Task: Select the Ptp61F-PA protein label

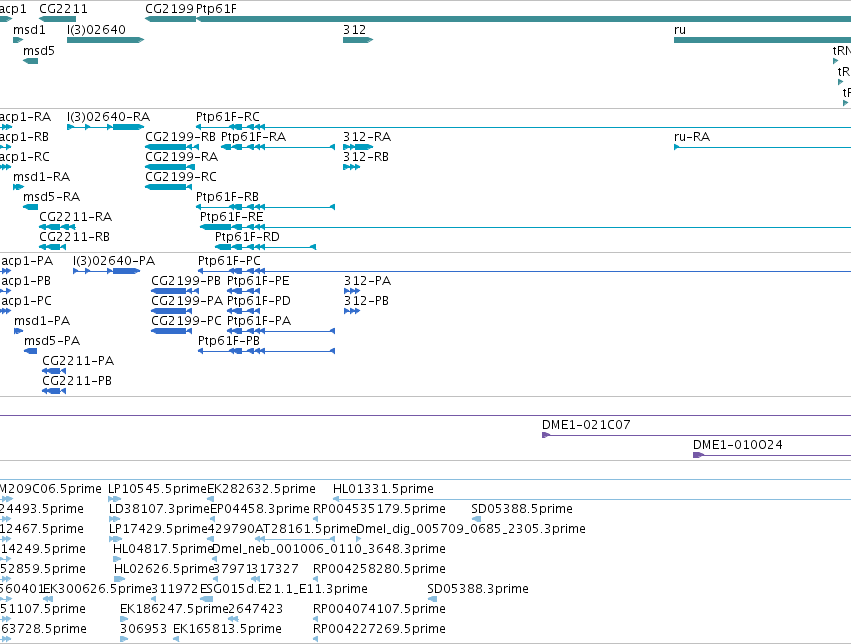Action: pos(259,321)
